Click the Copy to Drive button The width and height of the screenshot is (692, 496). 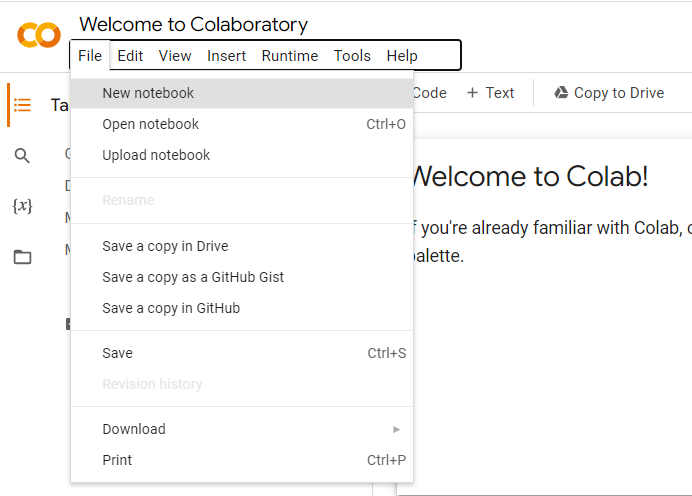(609, 93)
